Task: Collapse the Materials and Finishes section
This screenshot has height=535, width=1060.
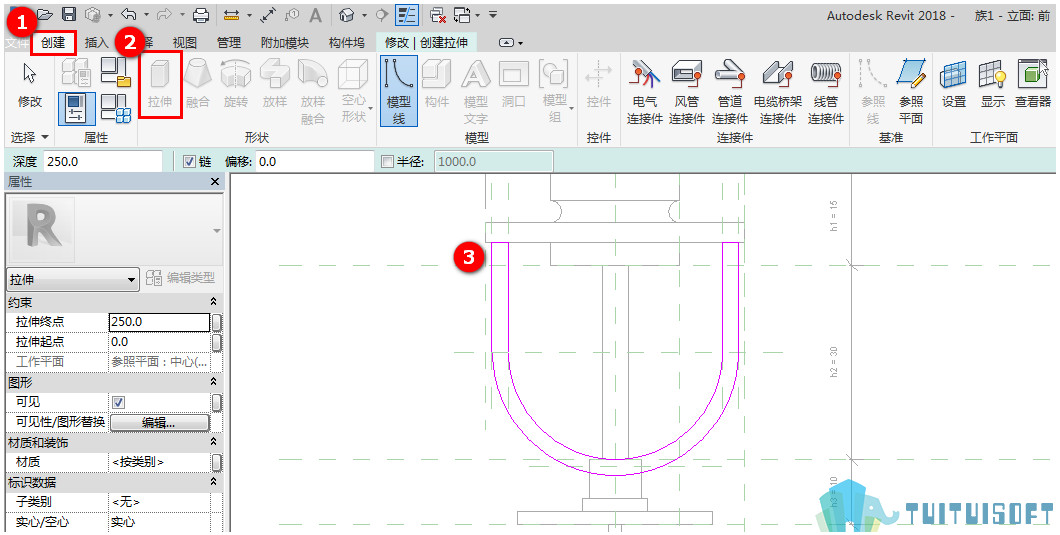Action: (214, 442)
